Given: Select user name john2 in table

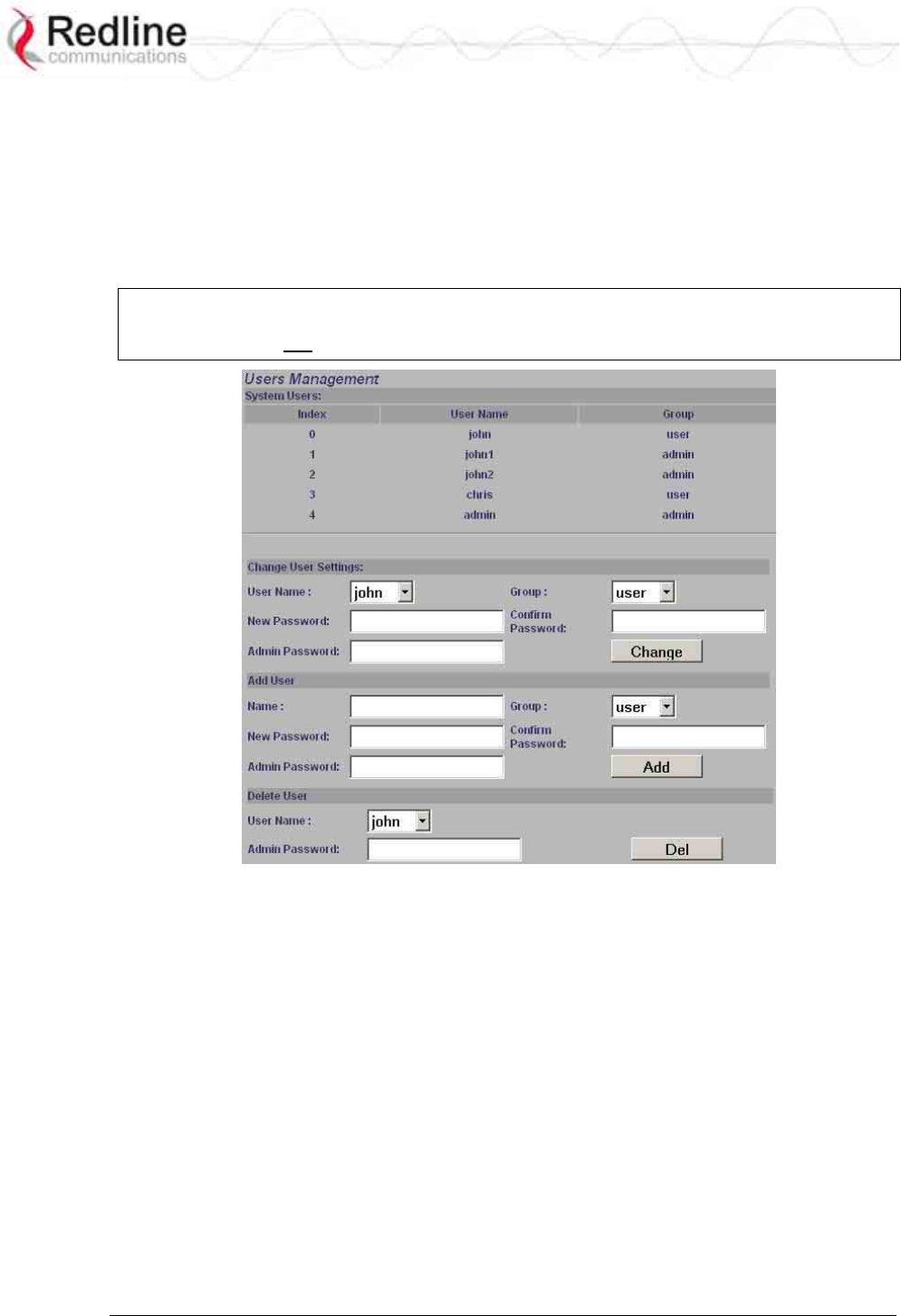Looking at the screenshot, I should 479,475.
